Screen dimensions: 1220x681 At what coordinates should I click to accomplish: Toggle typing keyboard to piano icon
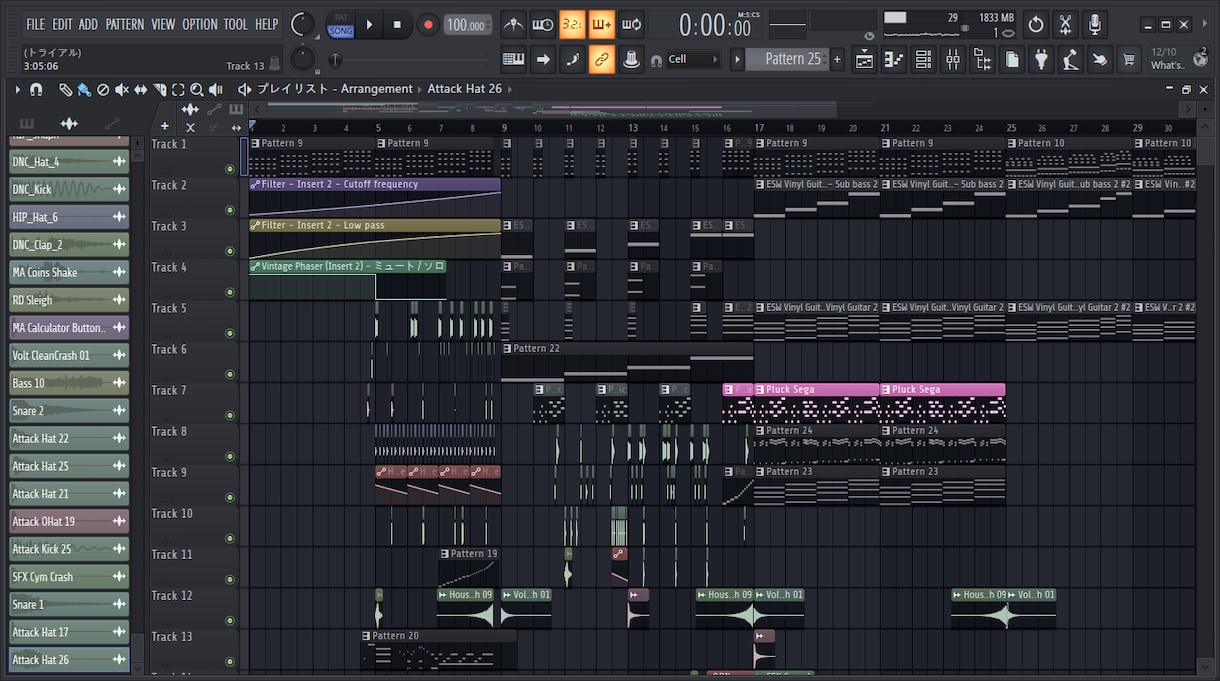[514, 59]
